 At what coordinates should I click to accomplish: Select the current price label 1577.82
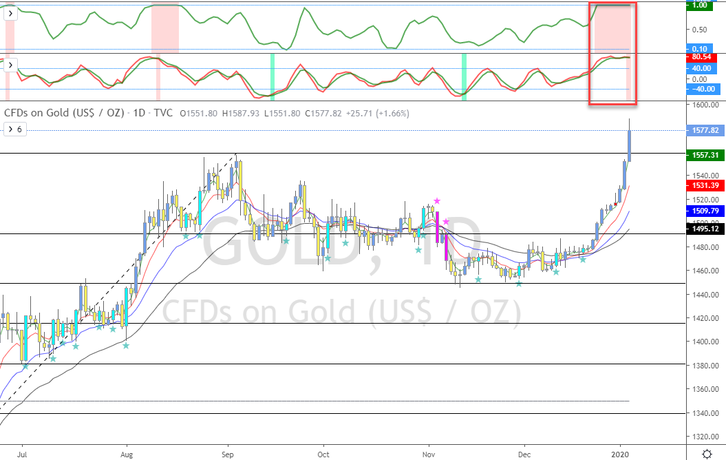tap(705, 131)
